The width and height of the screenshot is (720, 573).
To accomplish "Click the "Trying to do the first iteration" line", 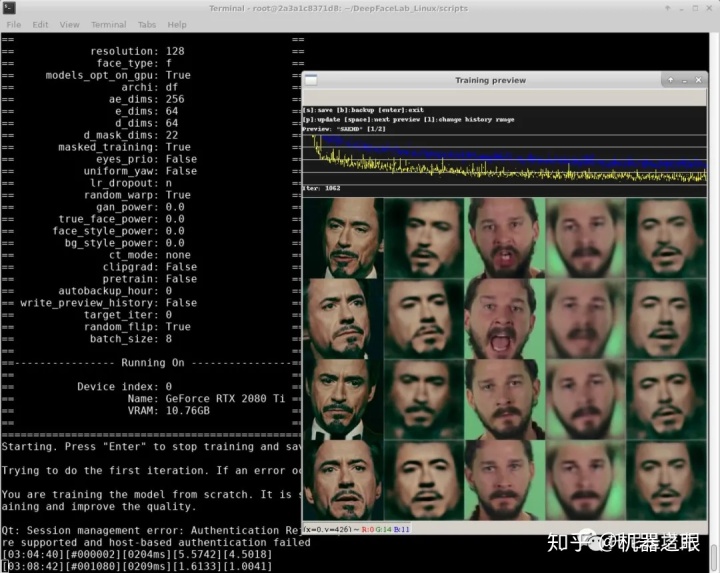I will pos(152,470).
